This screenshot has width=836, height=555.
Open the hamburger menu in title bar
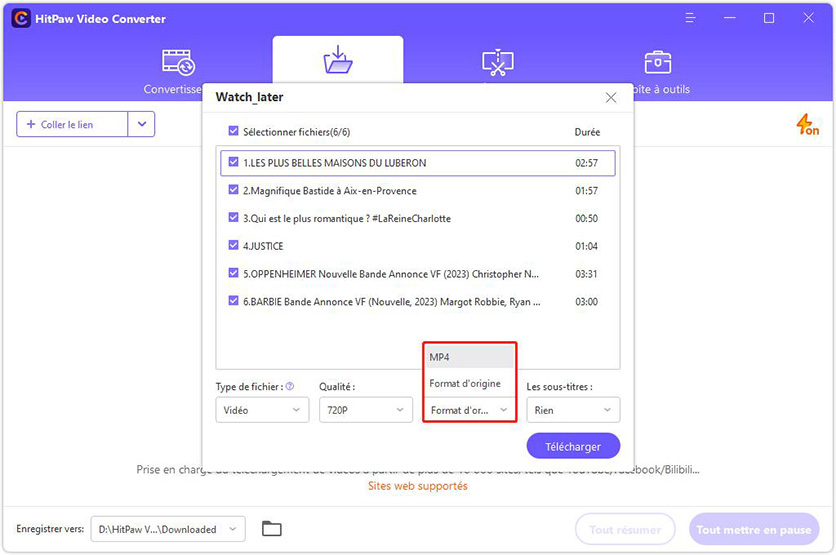(690, 18)
